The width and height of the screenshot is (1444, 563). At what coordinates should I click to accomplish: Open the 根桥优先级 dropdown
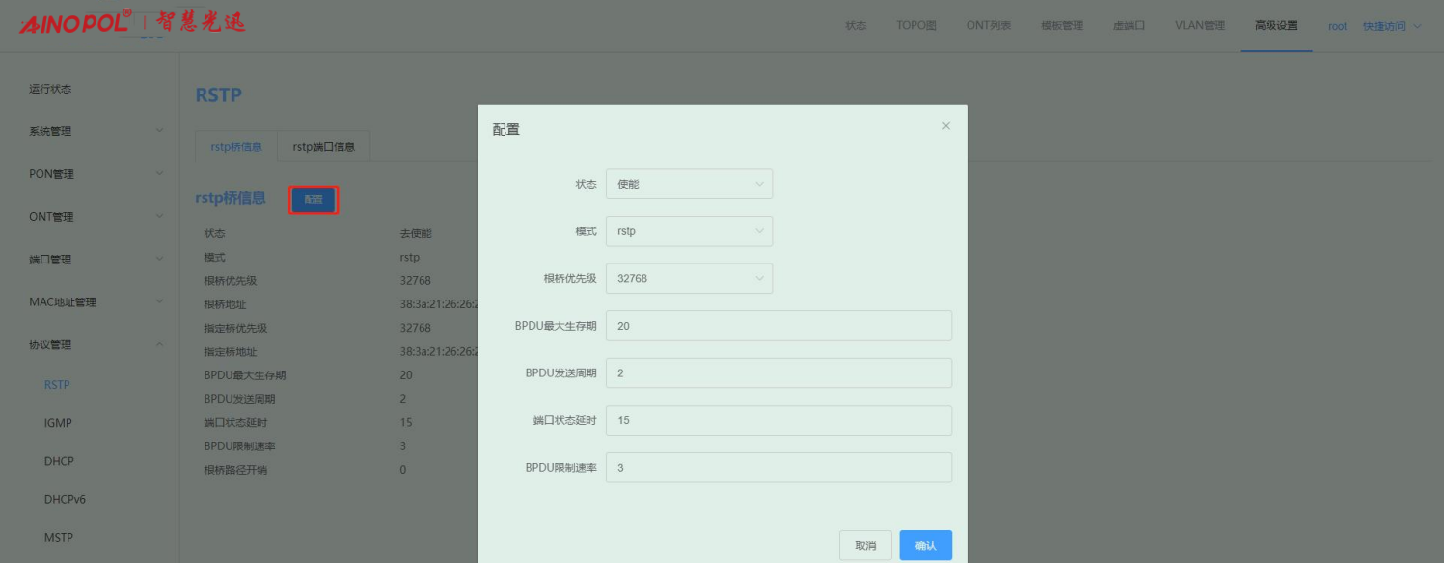[x=689, y=278]
